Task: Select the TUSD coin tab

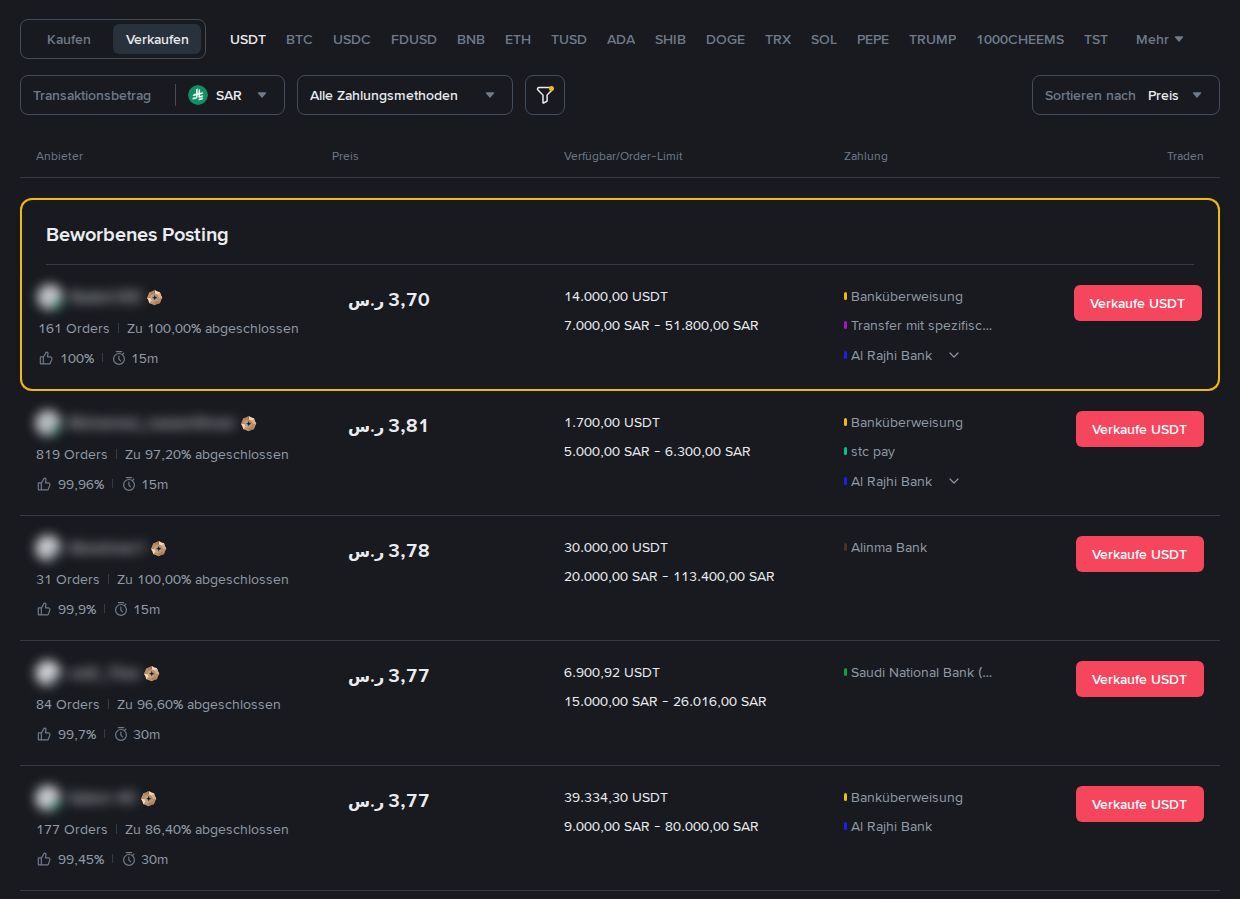Action: pos(569,39)
